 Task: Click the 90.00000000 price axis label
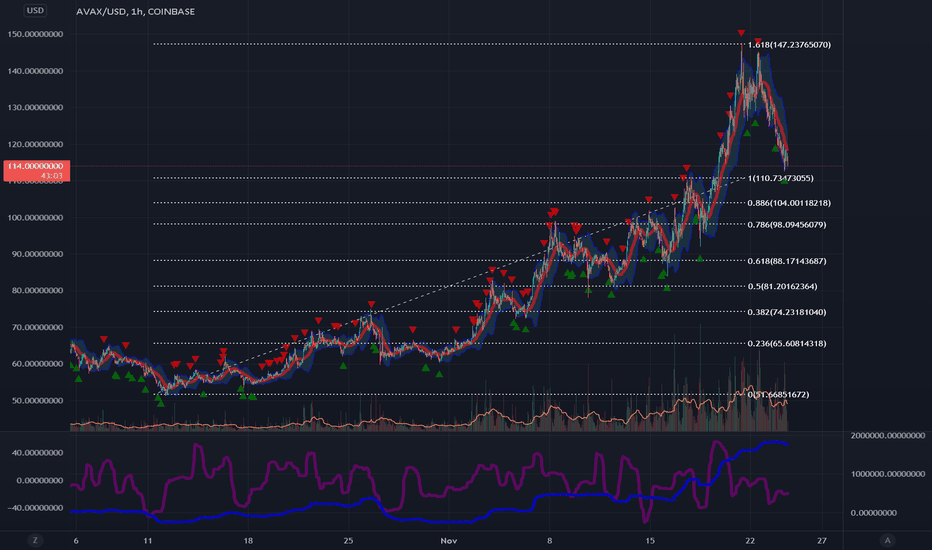(x=37, y=254)
